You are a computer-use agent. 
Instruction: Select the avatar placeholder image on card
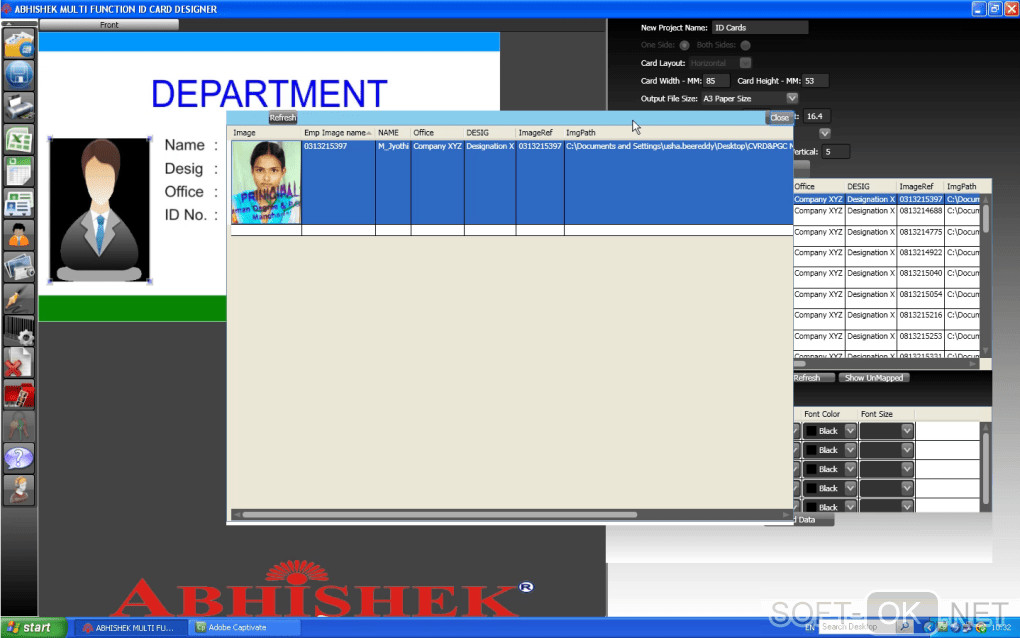pos(100,210)
